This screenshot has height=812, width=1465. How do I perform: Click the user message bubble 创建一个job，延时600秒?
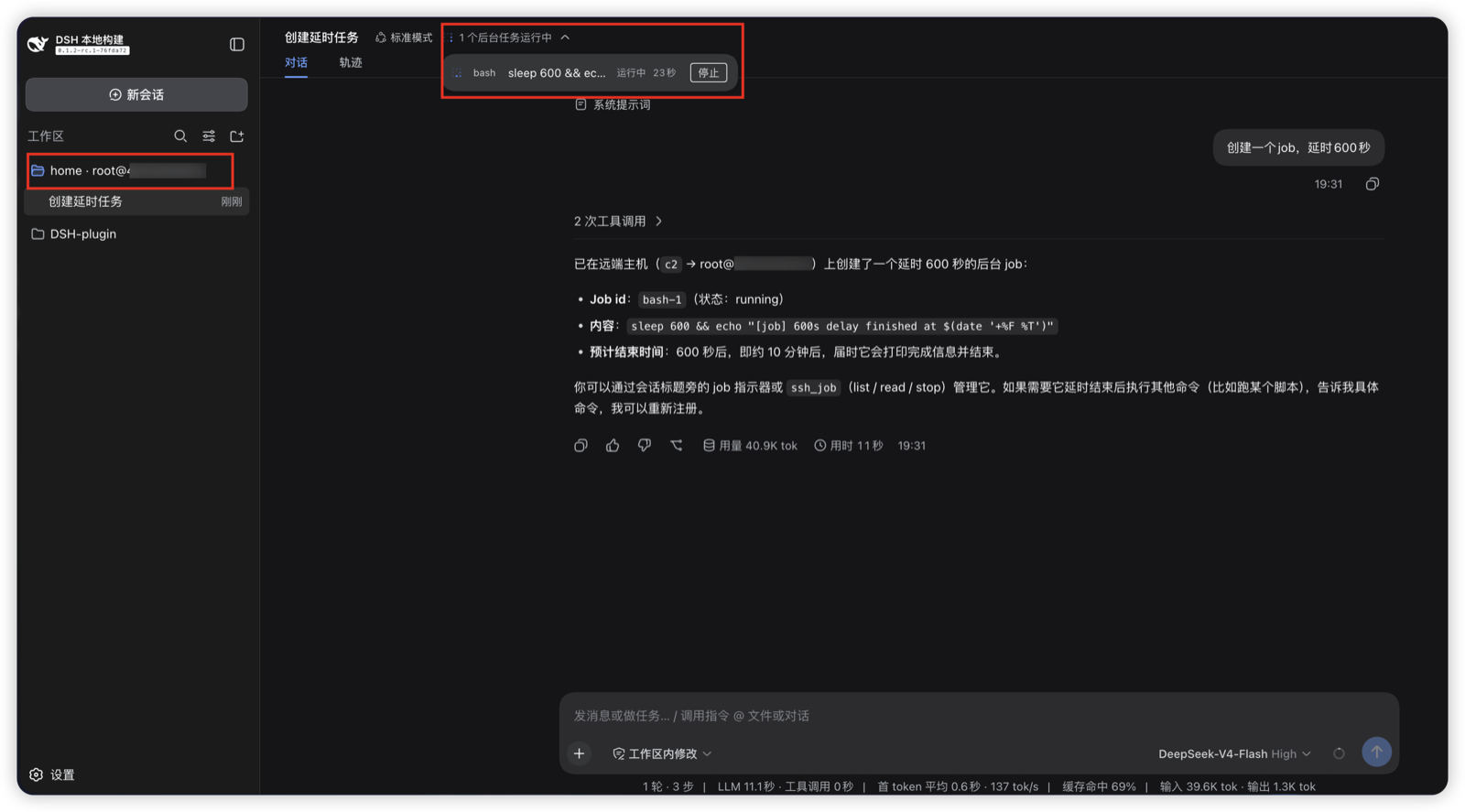click(1298, 147)
